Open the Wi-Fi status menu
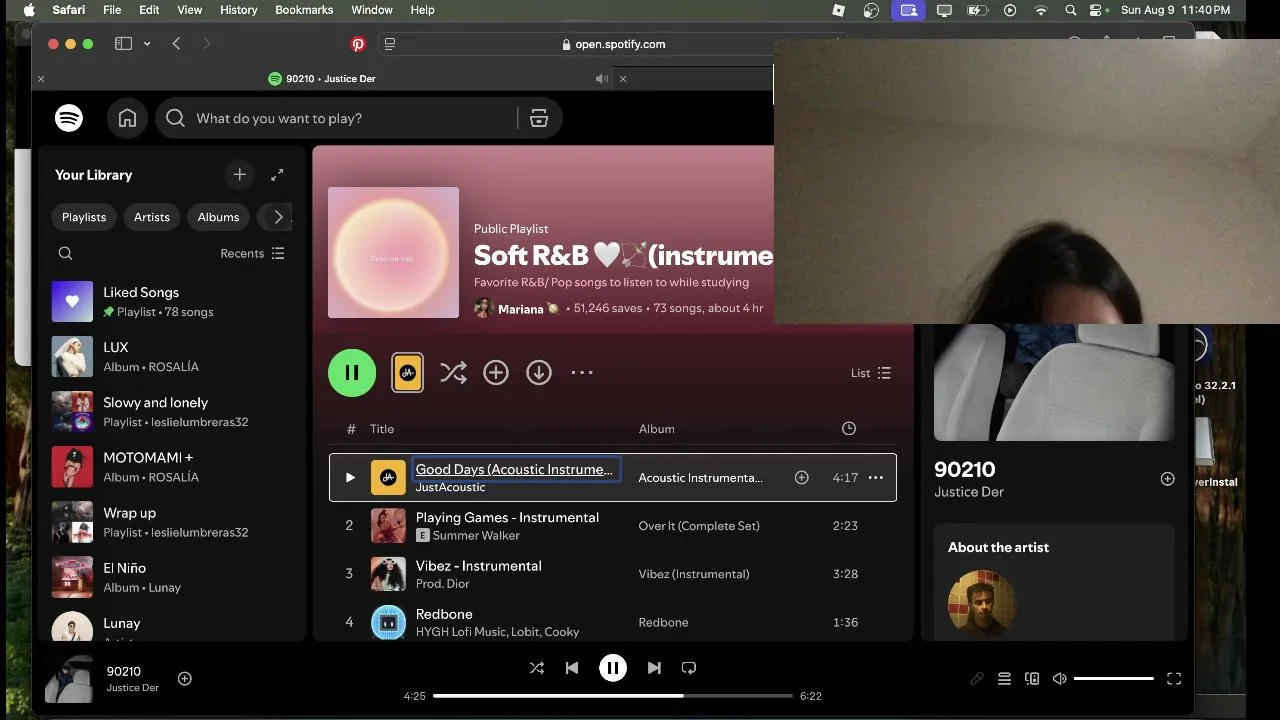 tap(1041, 10)
